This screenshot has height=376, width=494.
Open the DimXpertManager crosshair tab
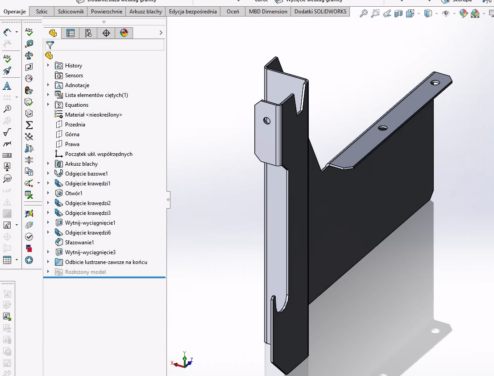(106, 33)
